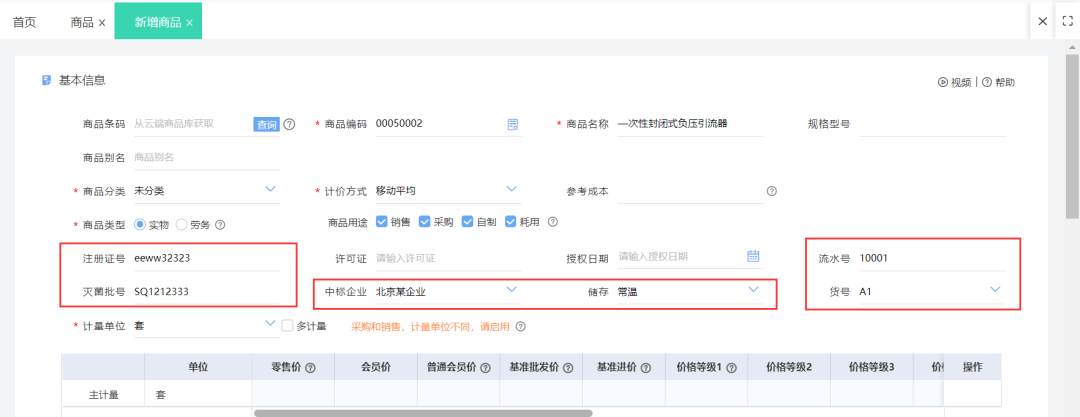
Task: Show help icon in 基准批发价 column header
Action: (x=569, y=368)
